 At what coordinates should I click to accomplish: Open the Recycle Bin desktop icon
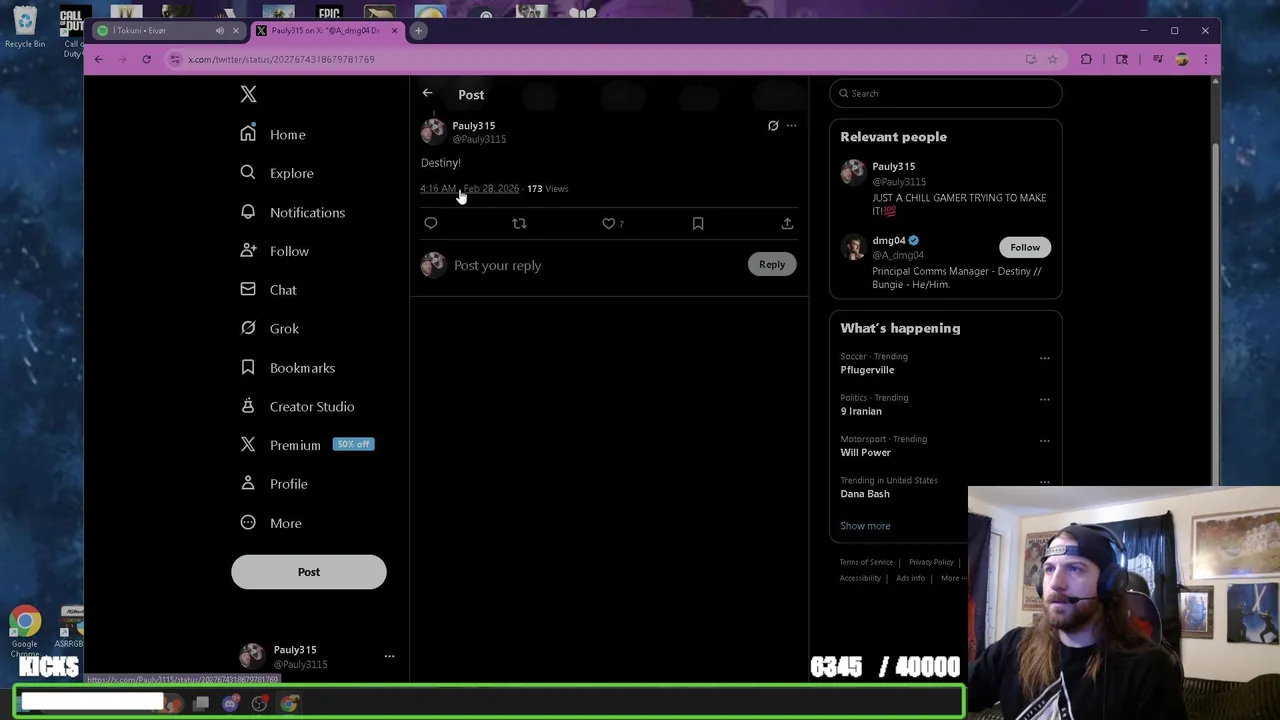[25, 28]
